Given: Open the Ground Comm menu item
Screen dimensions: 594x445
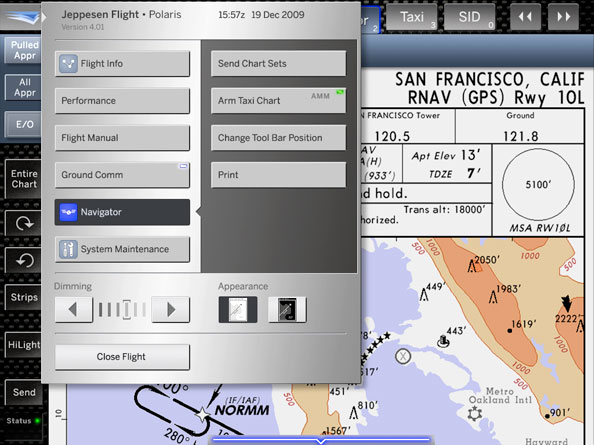Looking at the screenshot, I should click(122, 175).
